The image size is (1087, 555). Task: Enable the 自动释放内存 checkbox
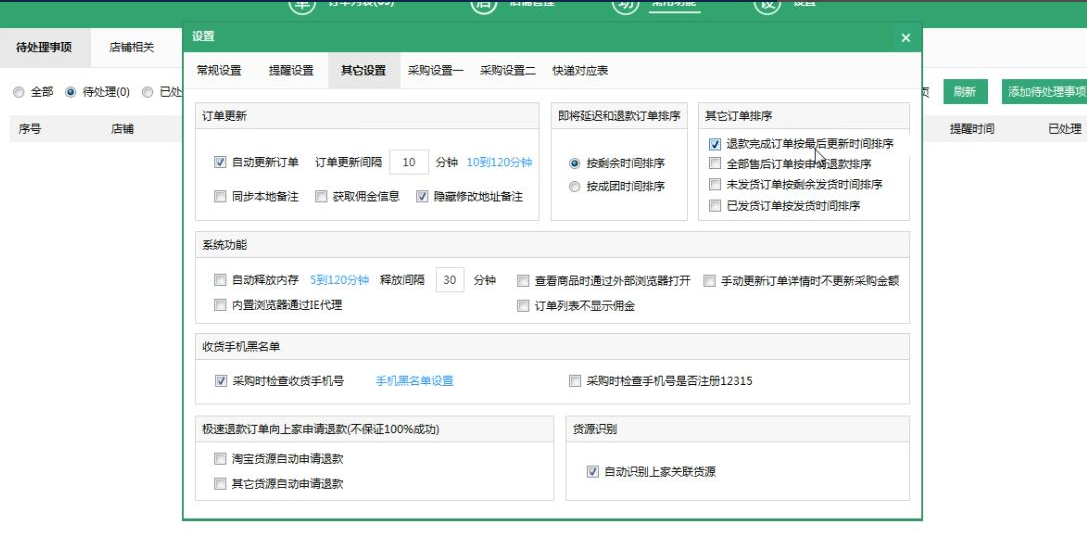[220, 281]
